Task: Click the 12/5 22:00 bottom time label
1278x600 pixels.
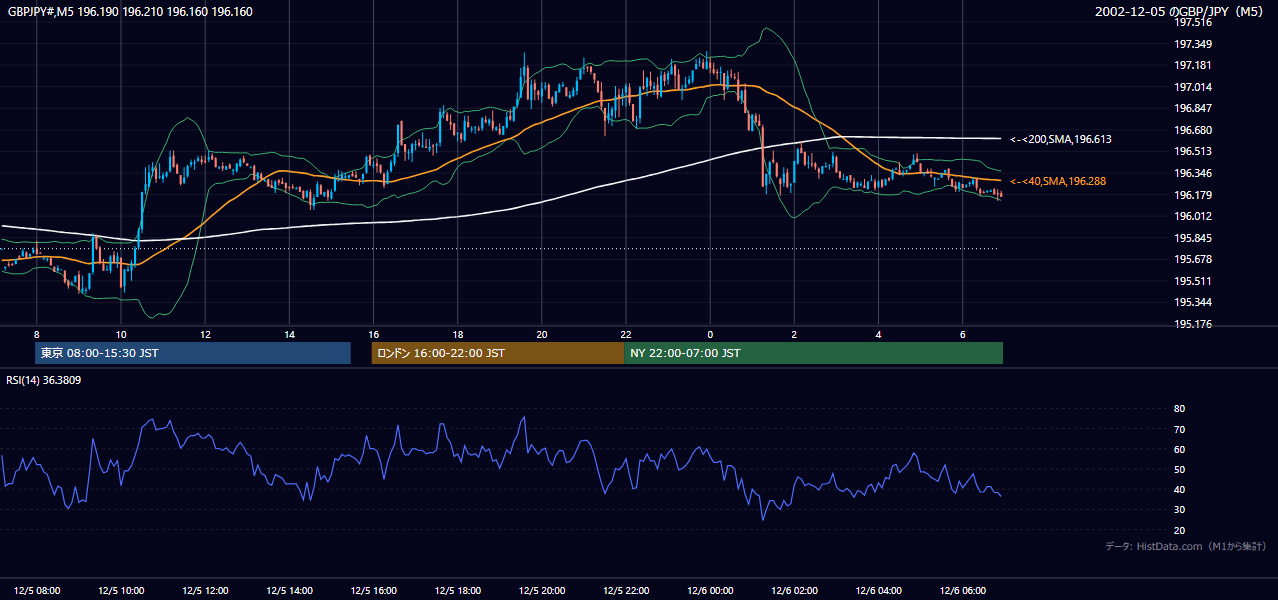Action: coord(626,590)
